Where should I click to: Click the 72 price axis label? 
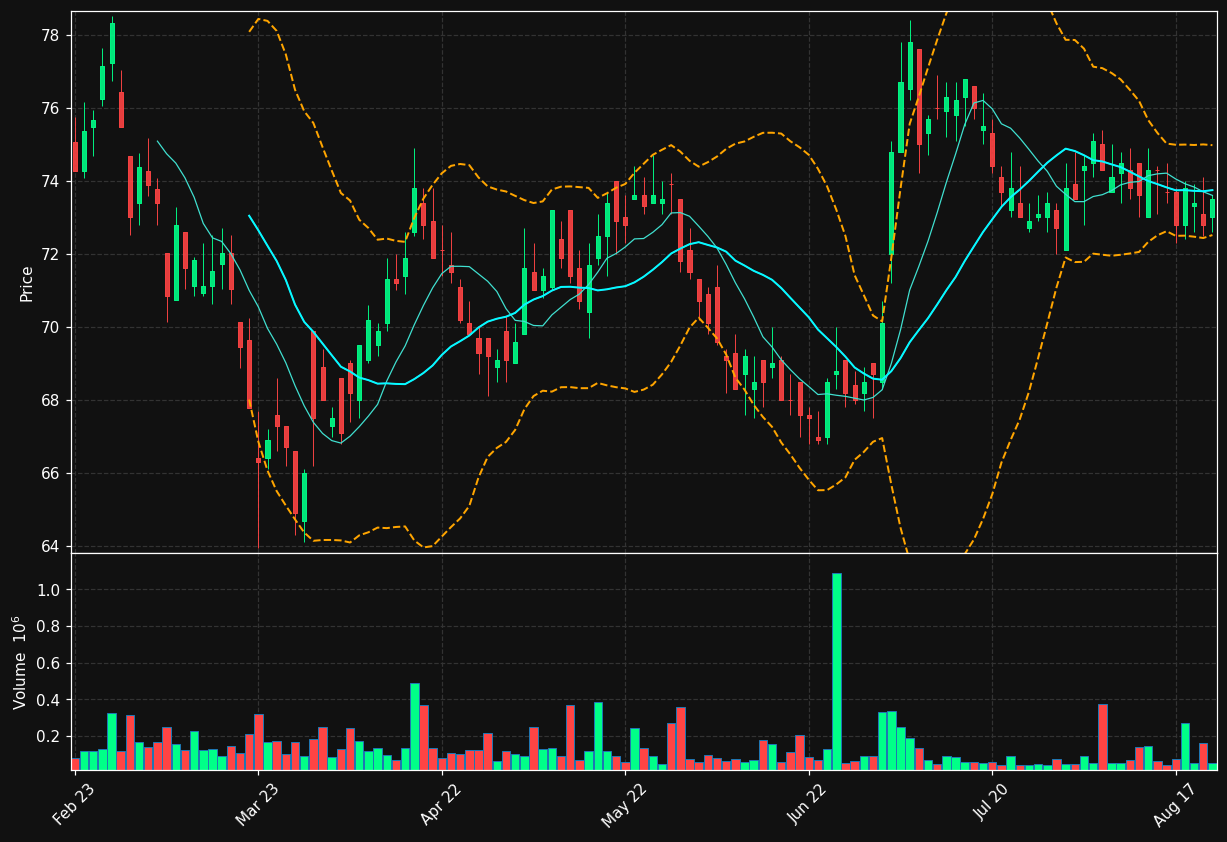[51, 255]
